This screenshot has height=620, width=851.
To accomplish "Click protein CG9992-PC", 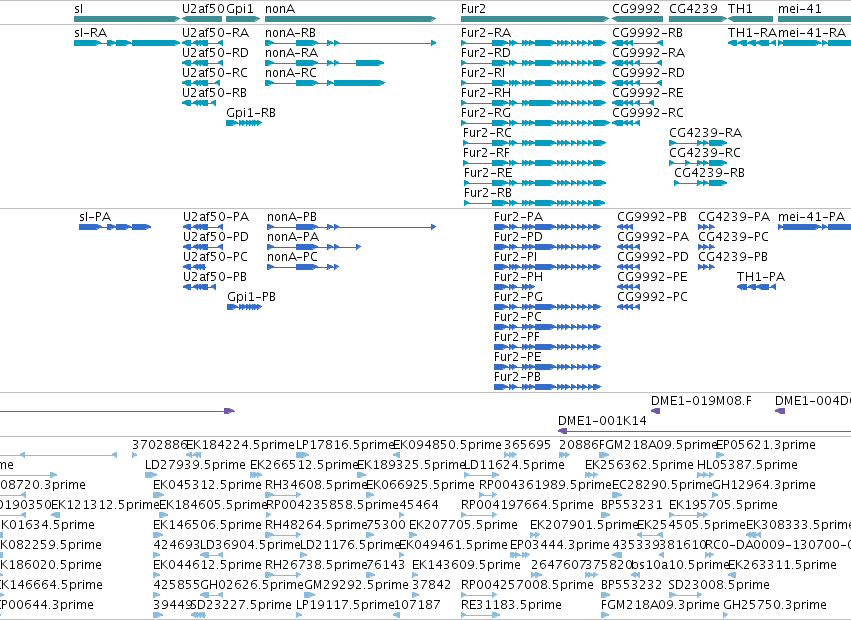I will click(x=628, y=307).
